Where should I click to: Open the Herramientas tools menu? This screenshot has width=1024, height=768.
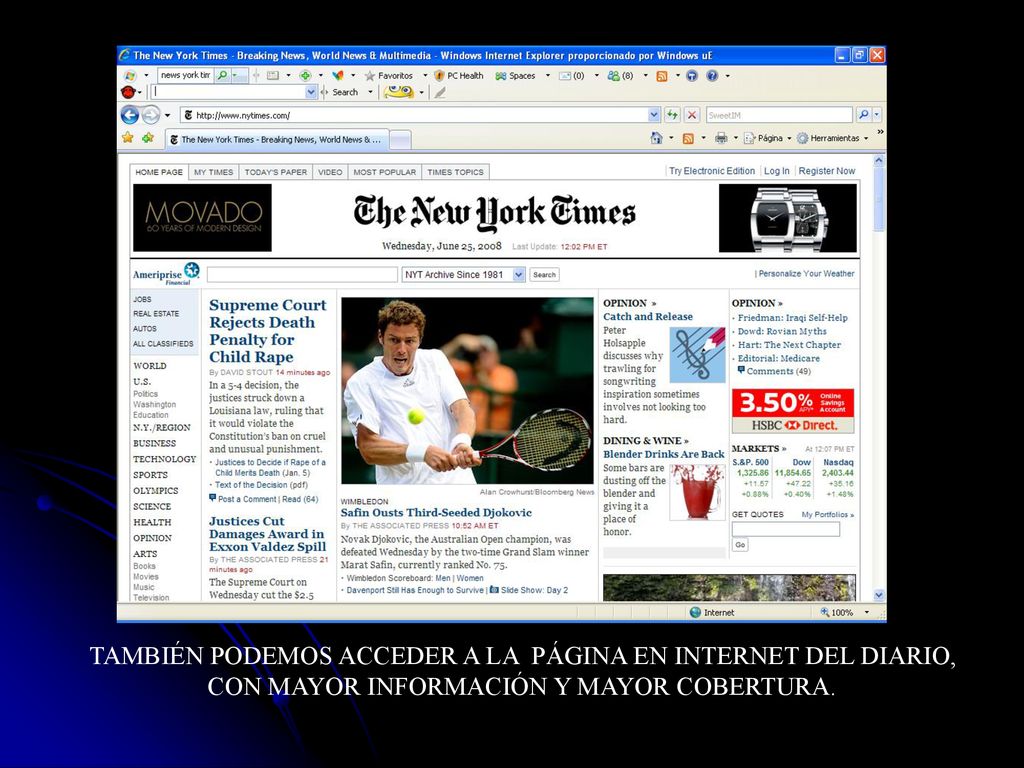pos(832,138)
